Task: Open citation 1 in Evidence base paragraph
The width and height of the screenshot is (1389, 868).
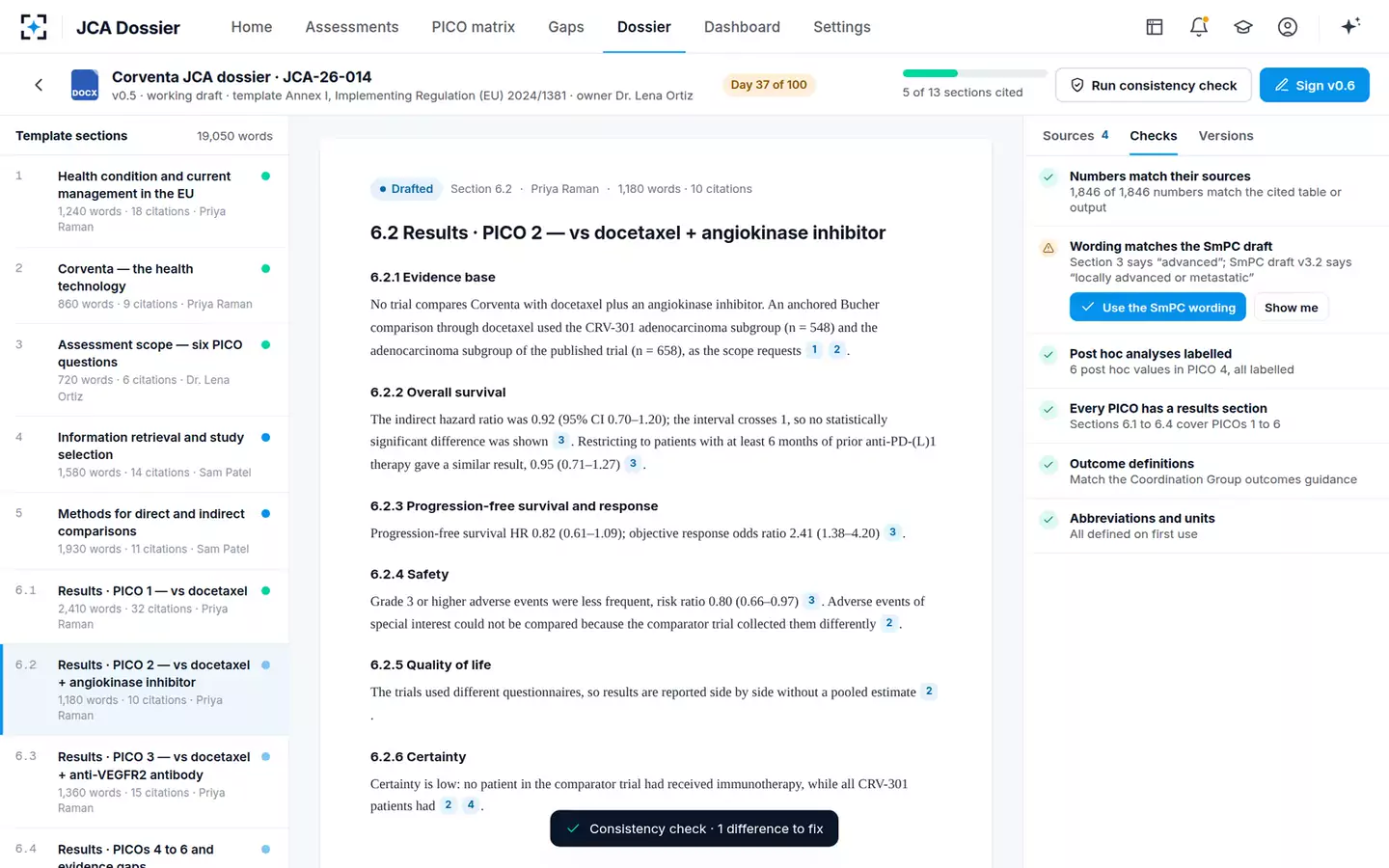Action: pyautogui.click(x=814, y=350)
